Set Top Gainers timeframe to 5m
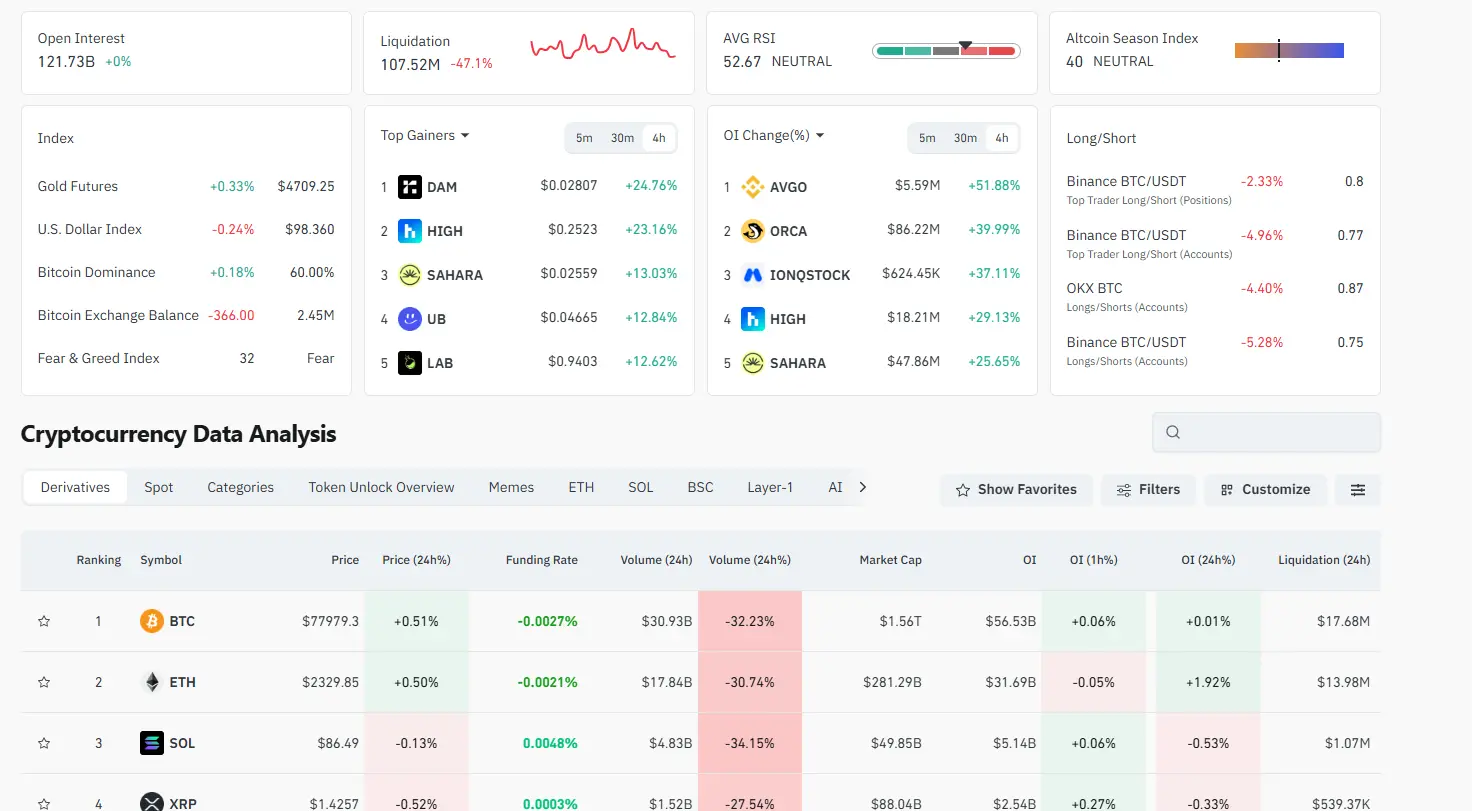This screenshot has height=811, width=1472. click(584, 138)
